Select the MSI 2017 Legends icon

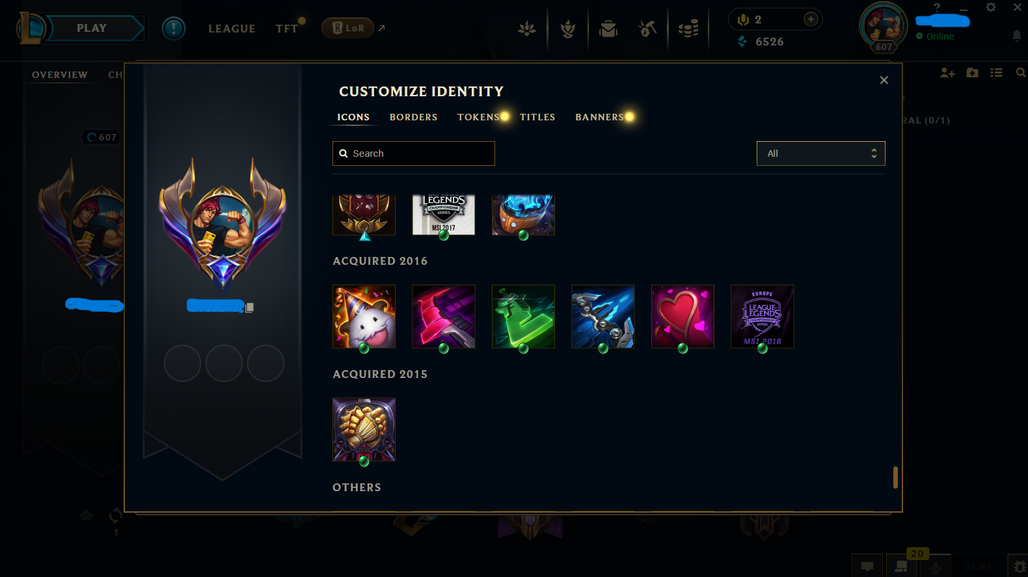[443, 214]
